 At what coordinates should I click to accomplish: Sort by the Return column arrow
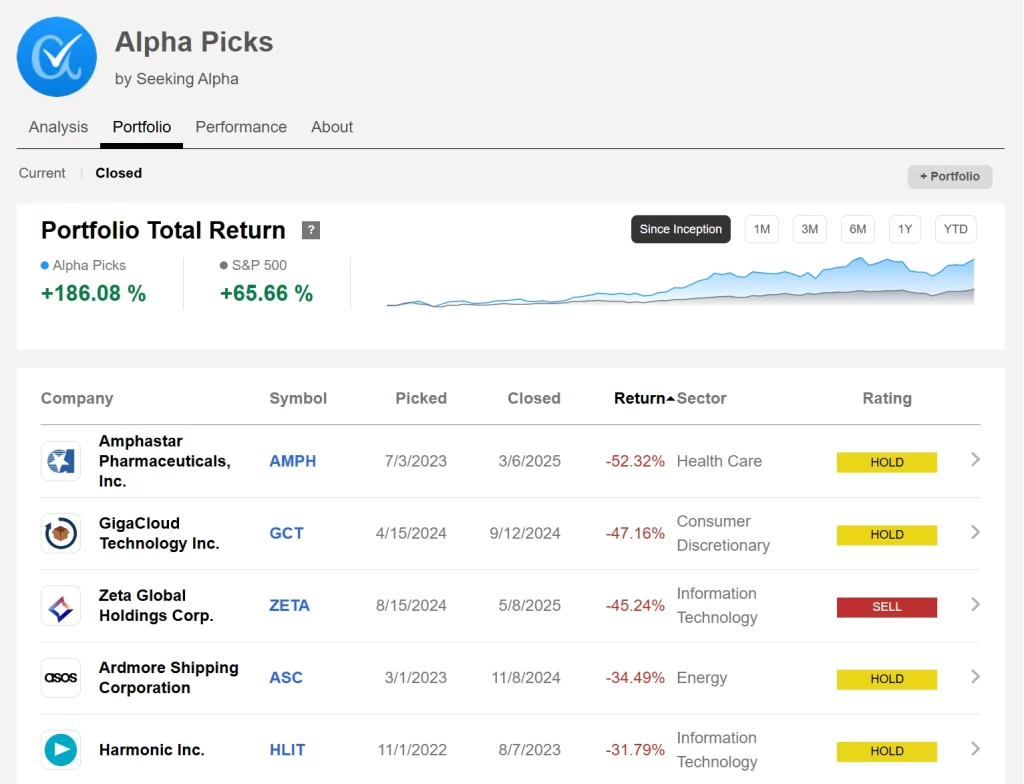[x=670, y=398]
